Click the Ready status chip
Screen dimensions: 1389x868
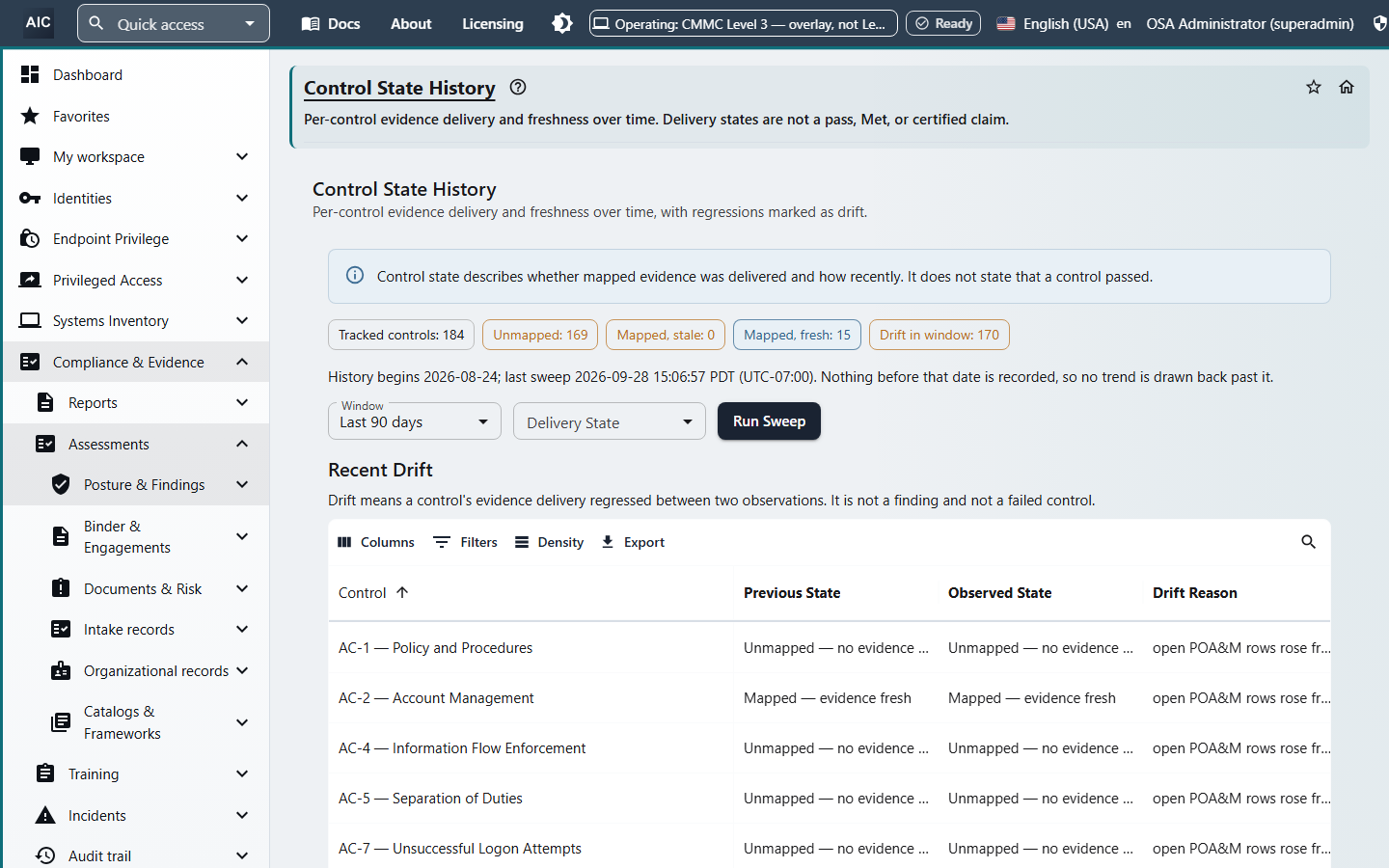click(x=943, y=23)
